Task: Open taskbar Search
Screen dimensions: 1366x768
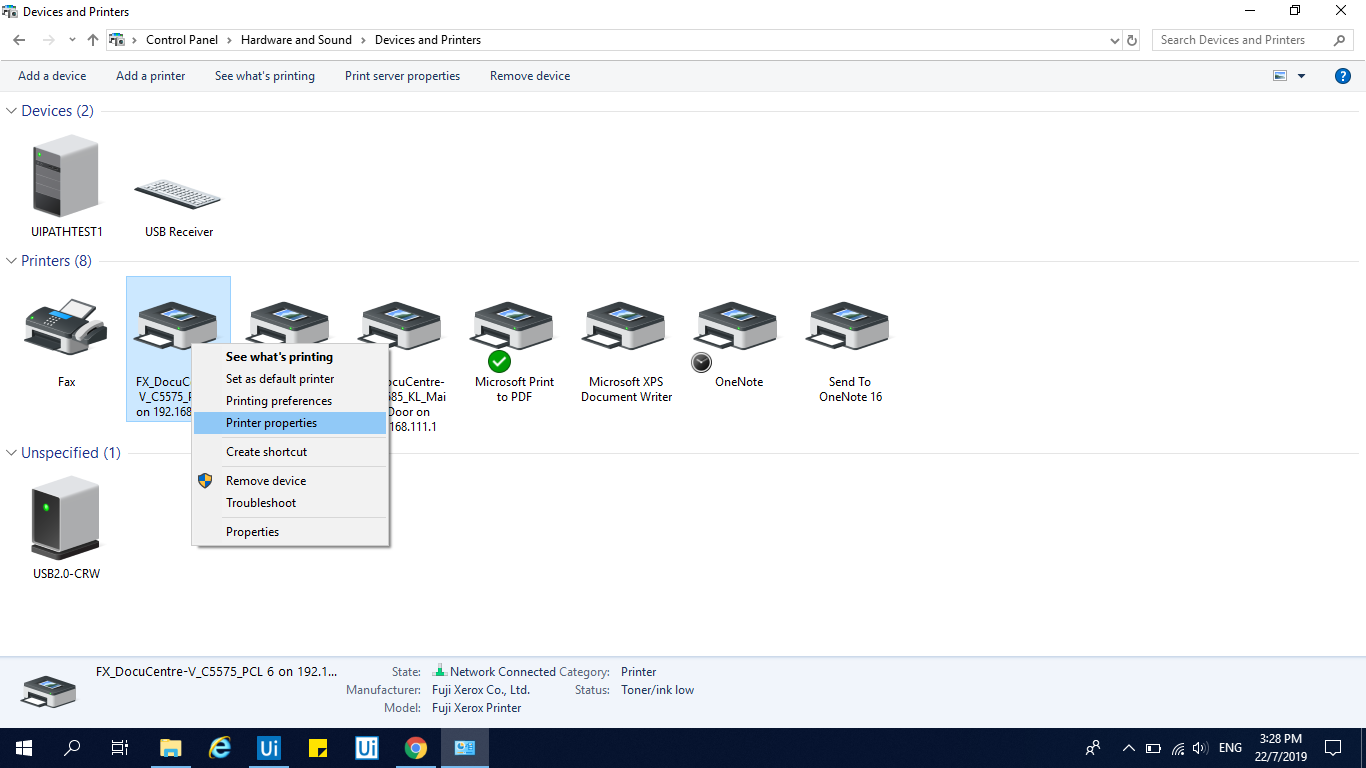Action: (72, 747)
